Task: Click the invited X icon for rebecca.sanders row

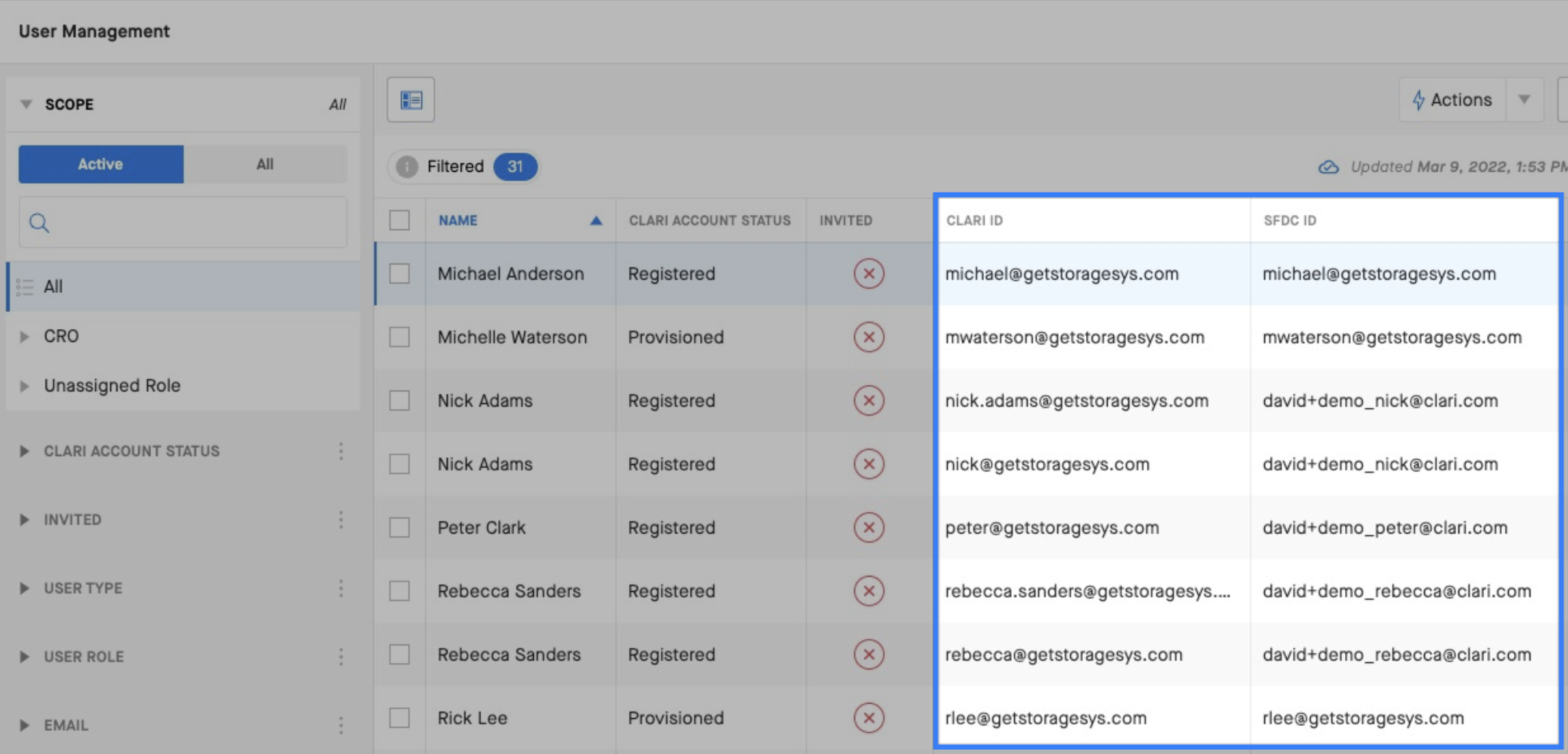Action: point(869,591)
